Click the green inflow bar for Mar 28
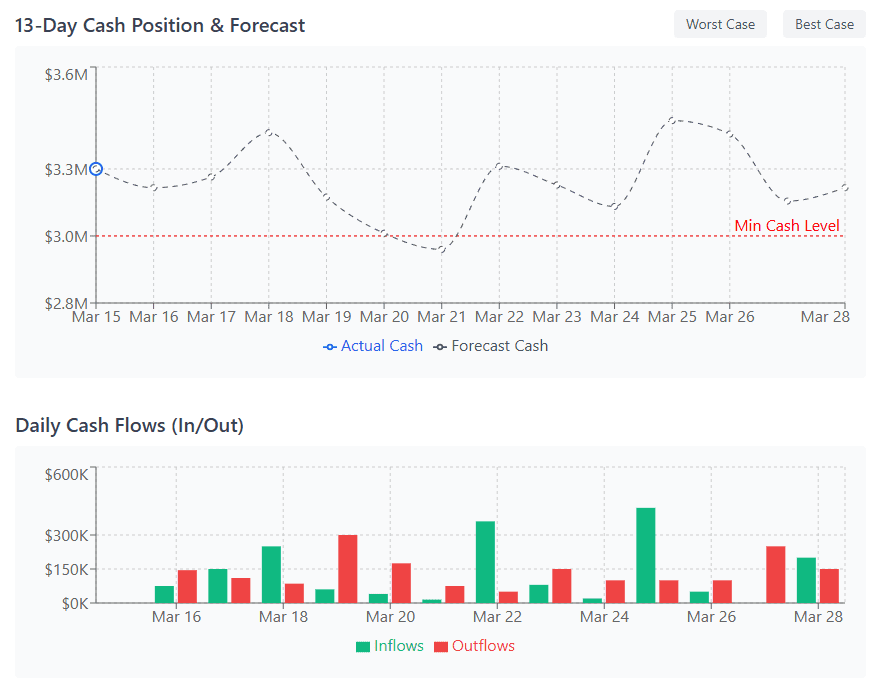Screen dimensions: 873x691 [x=806, y=580]
